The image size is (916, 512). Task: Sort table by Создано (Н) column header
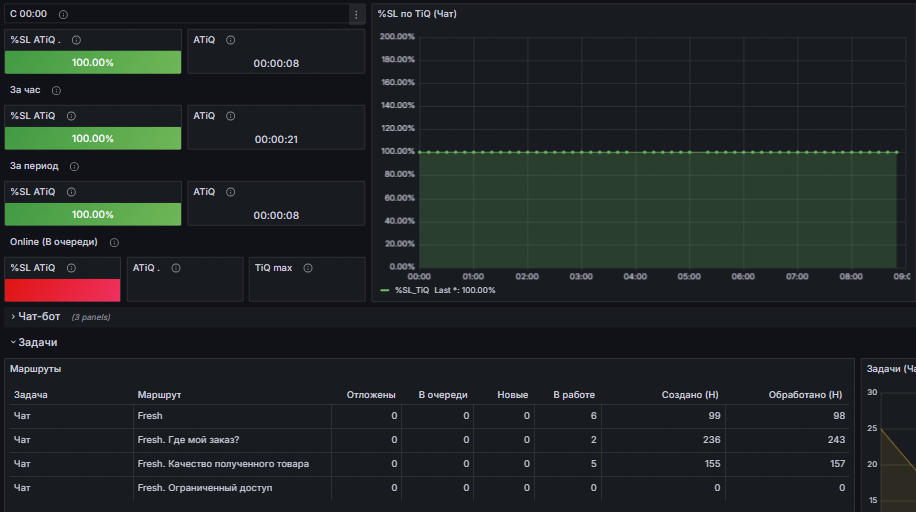point(690,395)
